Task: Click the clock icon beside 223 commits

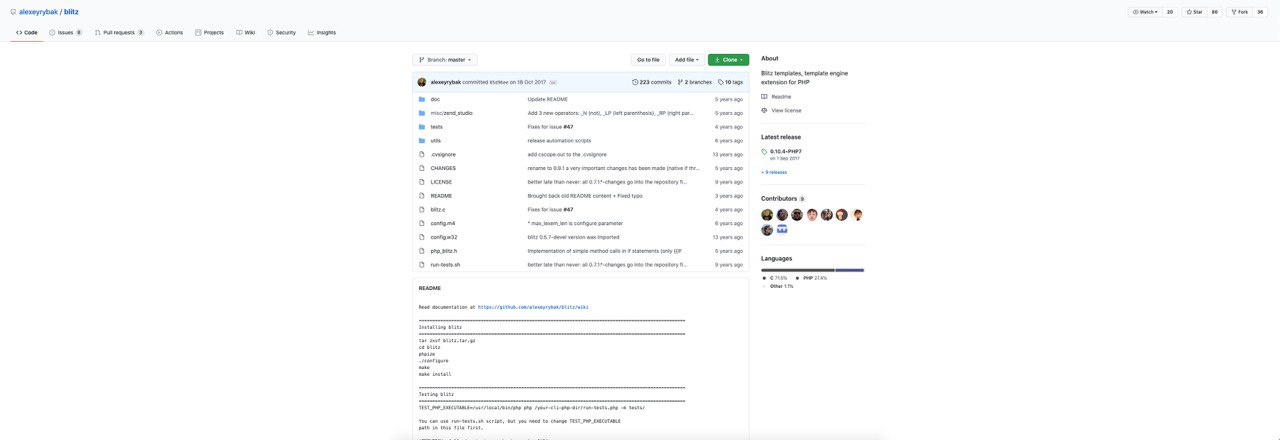Action: pyautogui.click(x=635, y=82)
